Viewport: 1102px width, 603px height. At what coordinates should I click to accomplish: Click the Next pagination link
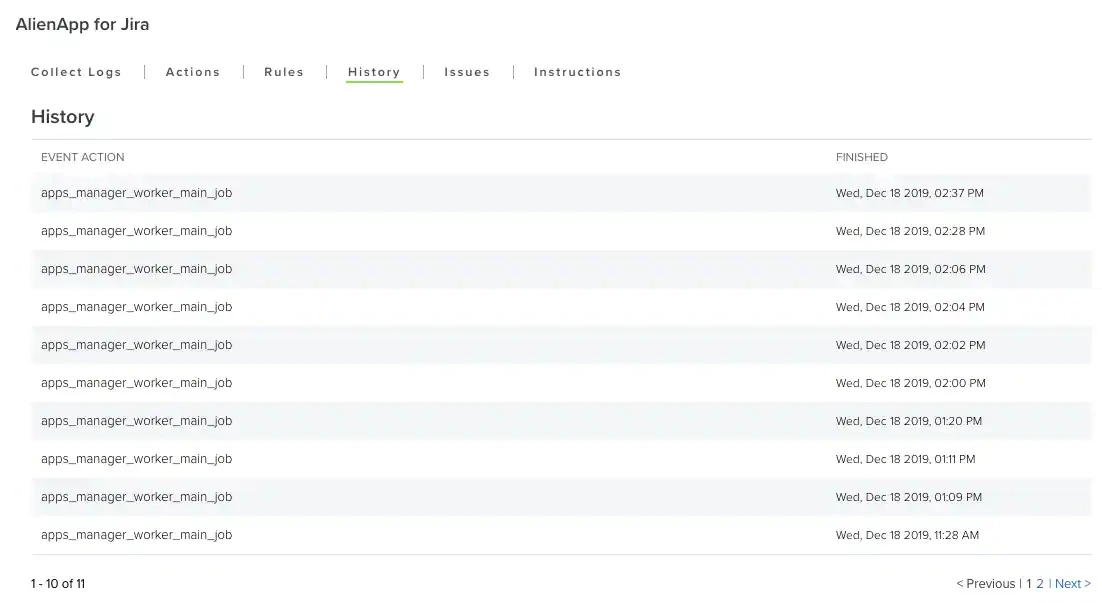tap(1072, 583)
